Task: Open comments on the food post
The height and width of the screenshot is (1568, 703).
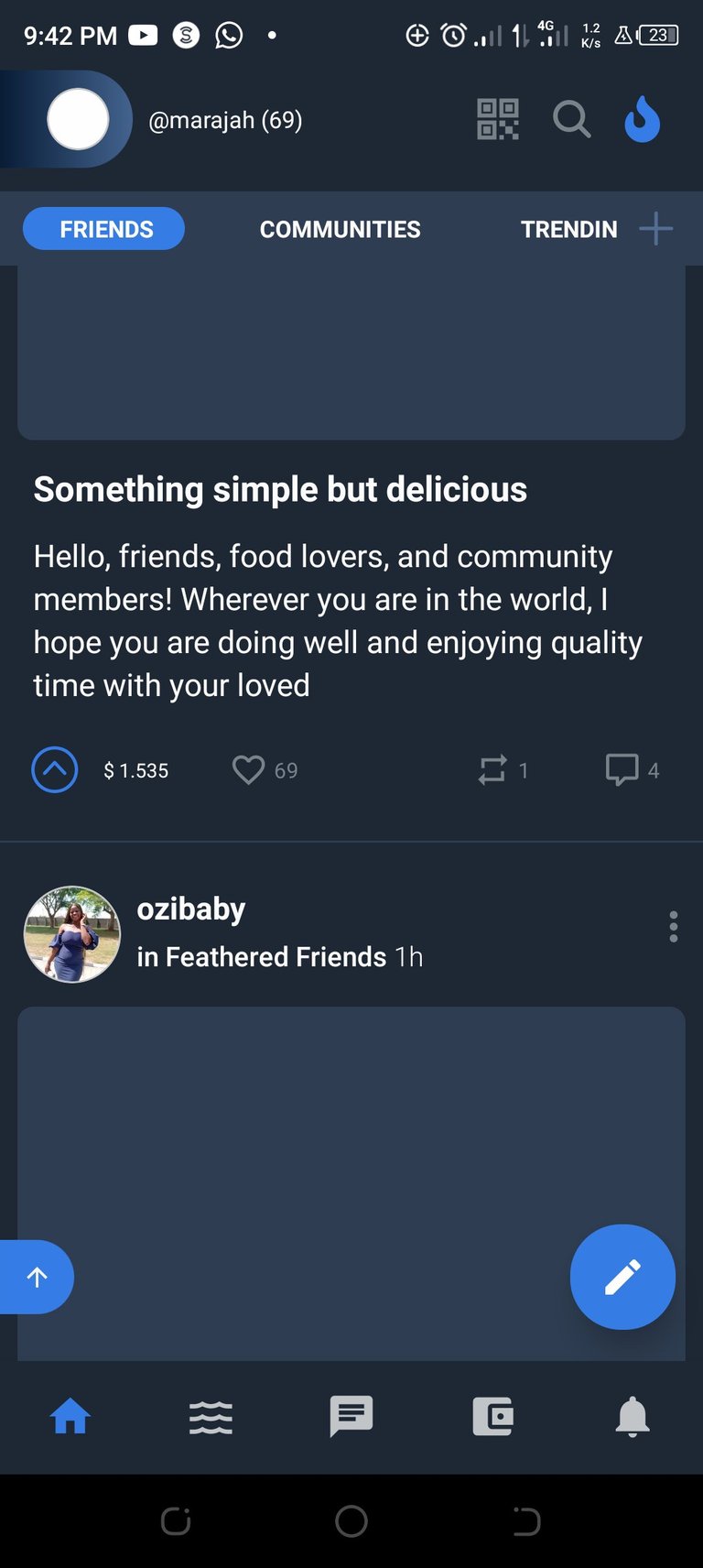Action: click(622, 770)
